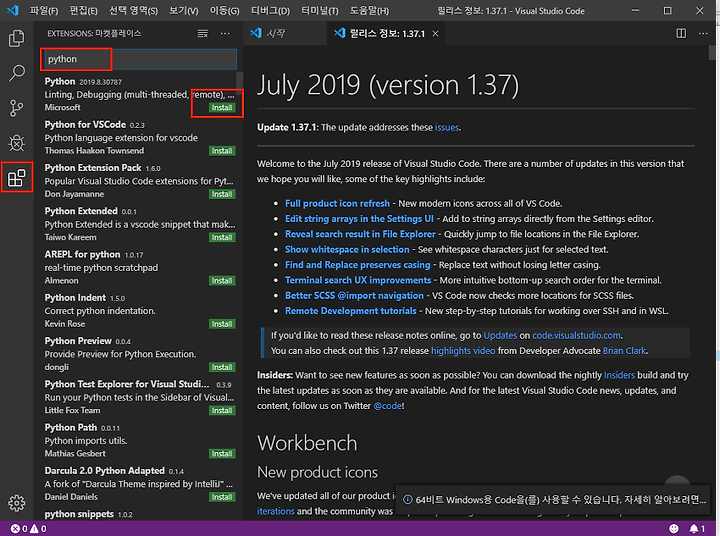Close the release notes 1.37.1 tab

tap(435, 34)
